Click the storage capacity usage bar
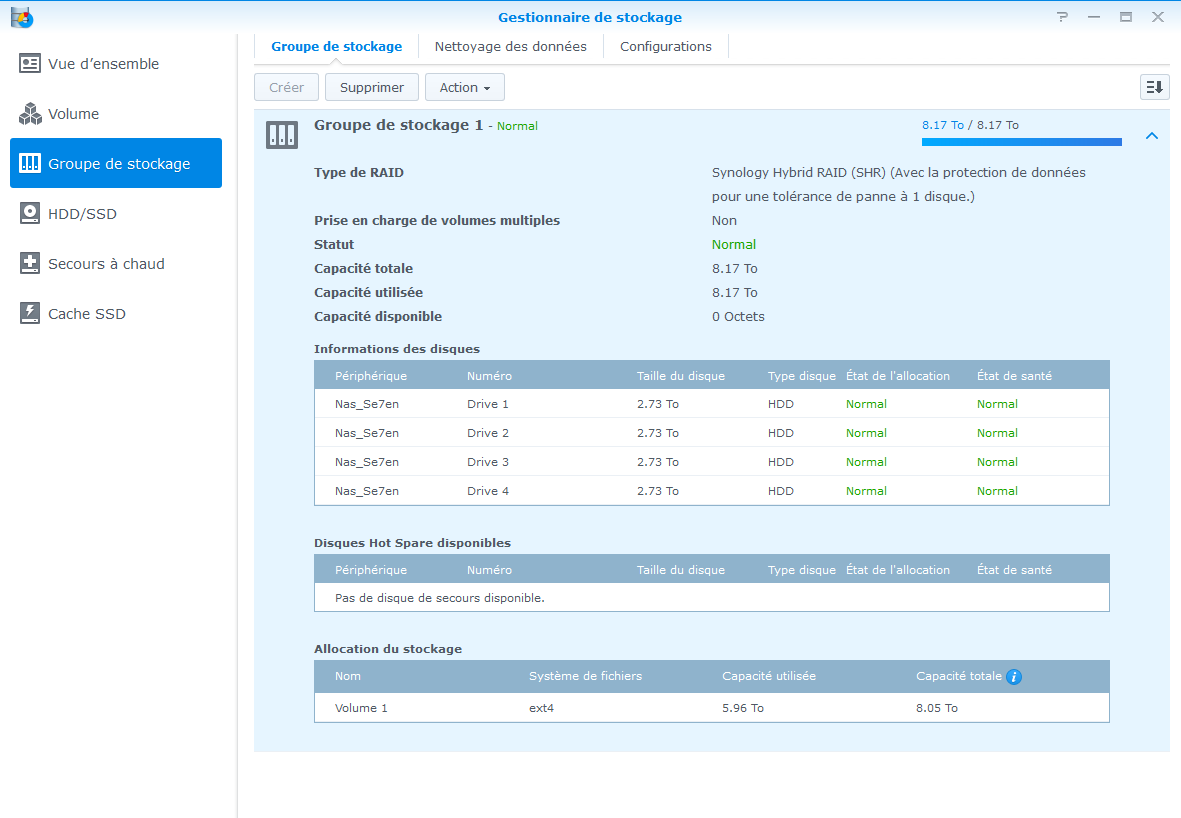This screenshot has width=1181, height=818. (x=1021, y=142)
